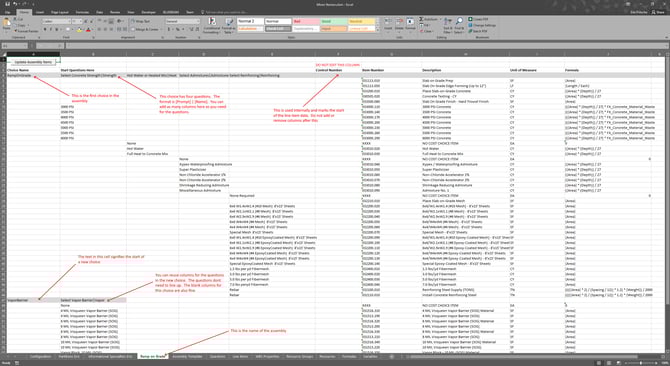Expand the font name dropdown
This screenshot has height=366, width=670.
point(68,21)
